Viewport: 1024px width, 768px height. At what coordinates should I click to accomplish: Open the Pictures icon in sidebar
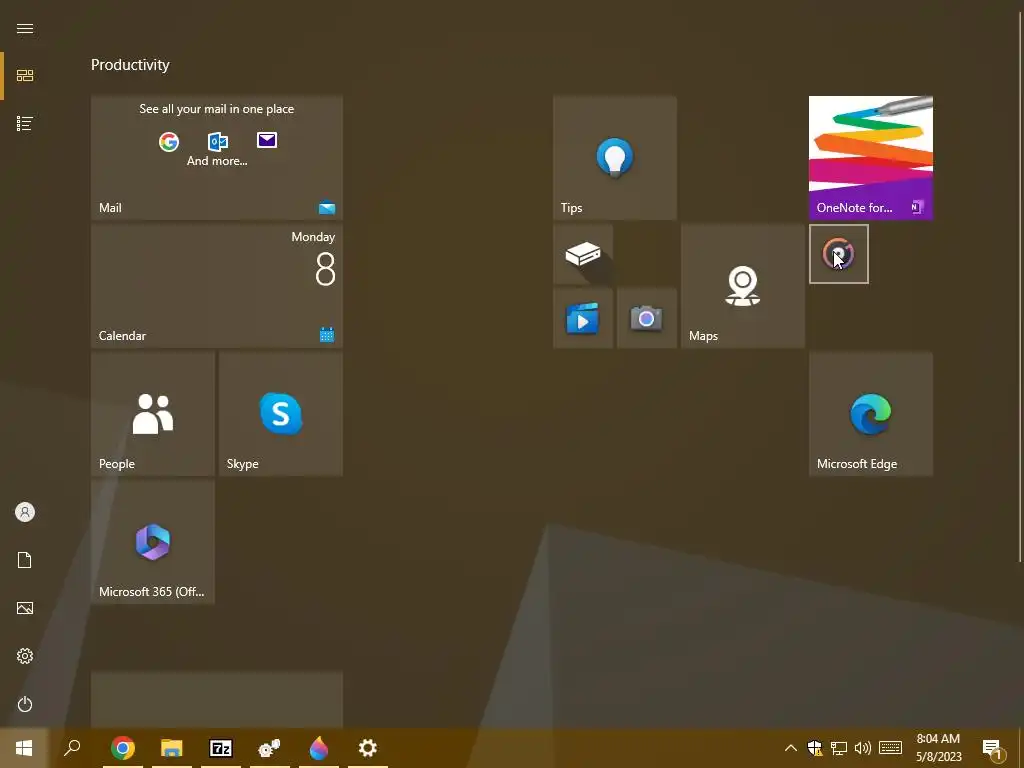click(25, 608)
